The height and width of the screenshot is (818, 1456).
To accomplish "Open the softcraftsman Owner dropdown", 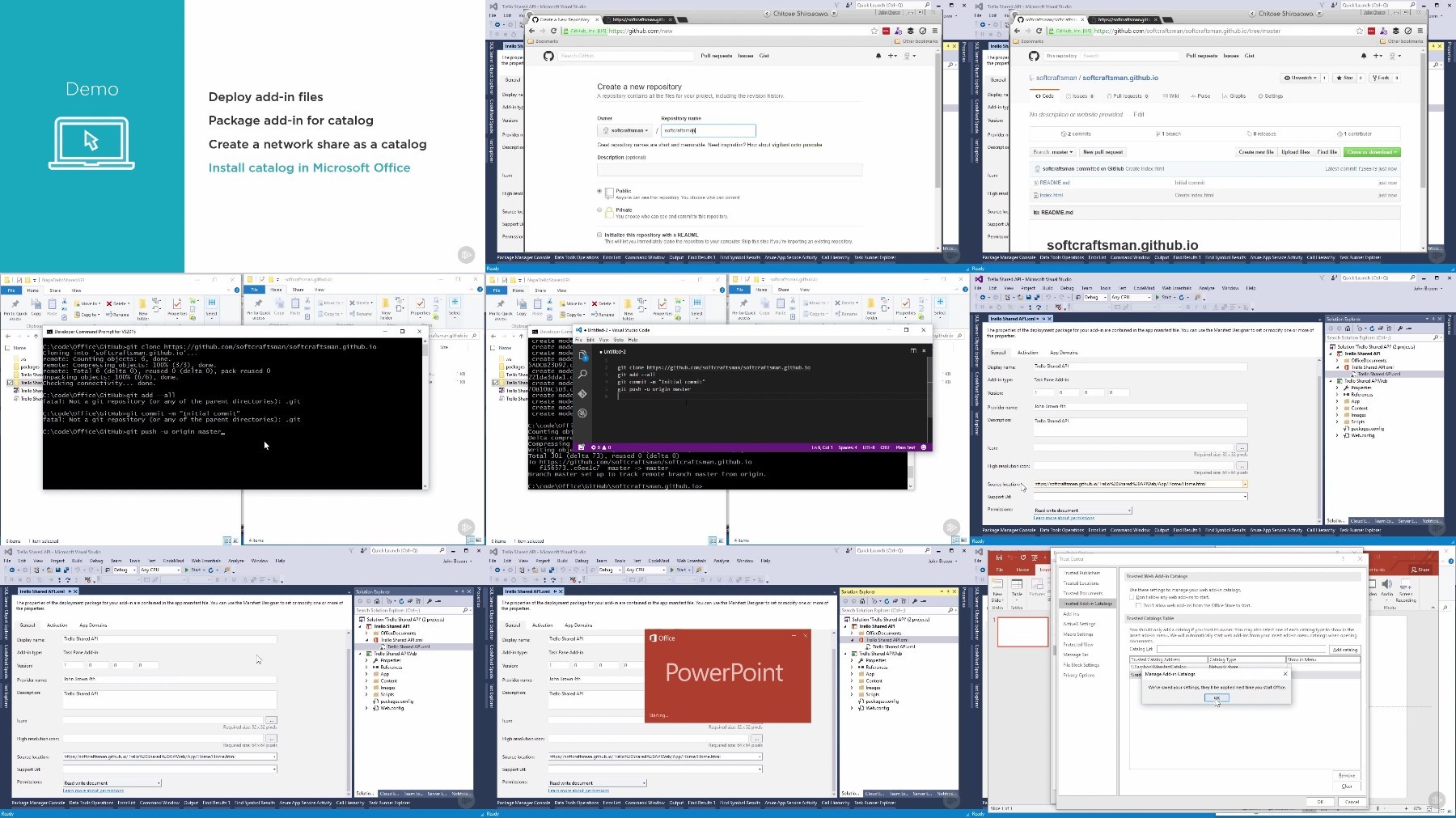I will [626, 130].
